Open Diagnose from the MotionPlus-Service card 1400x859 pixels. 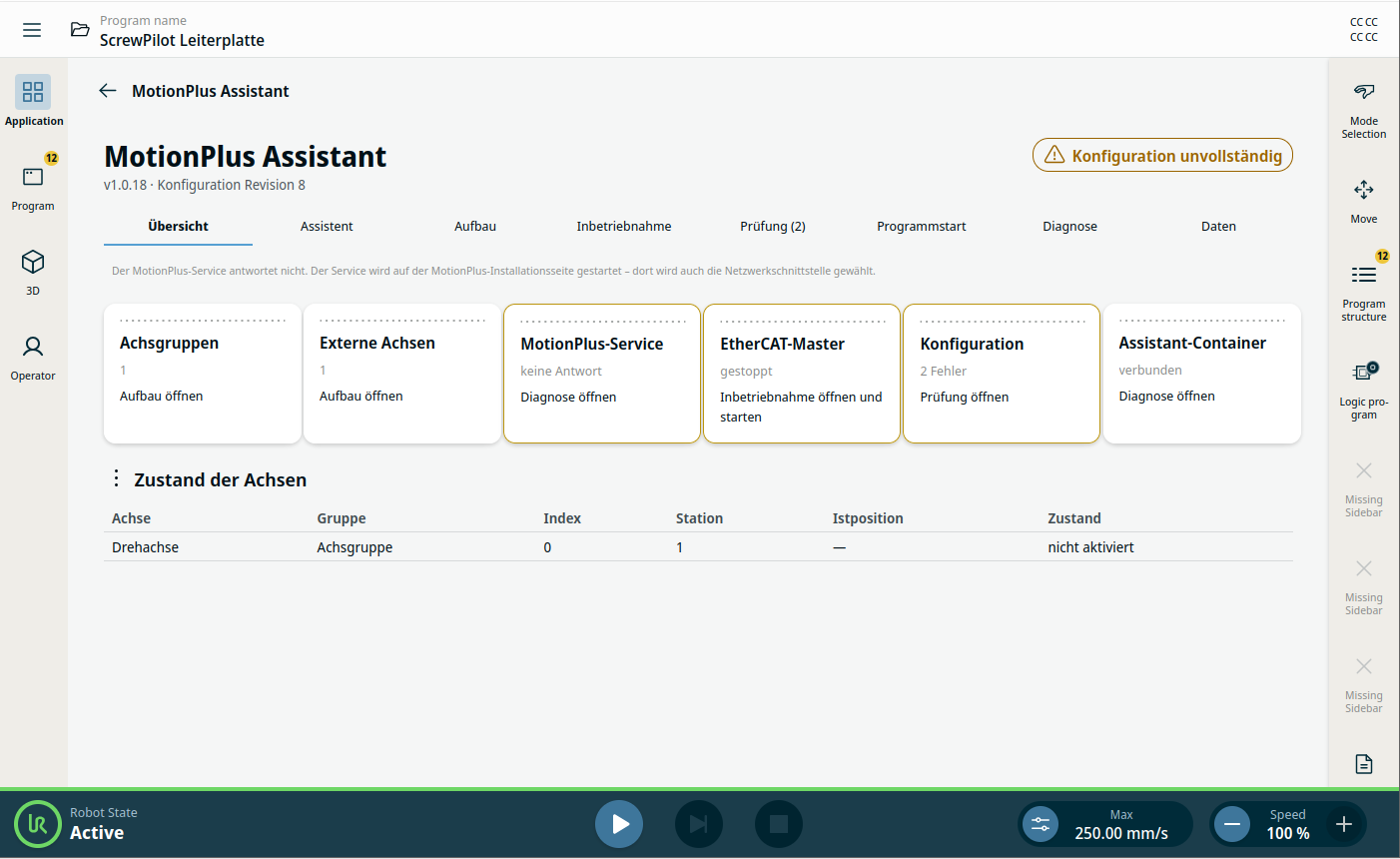568,398
